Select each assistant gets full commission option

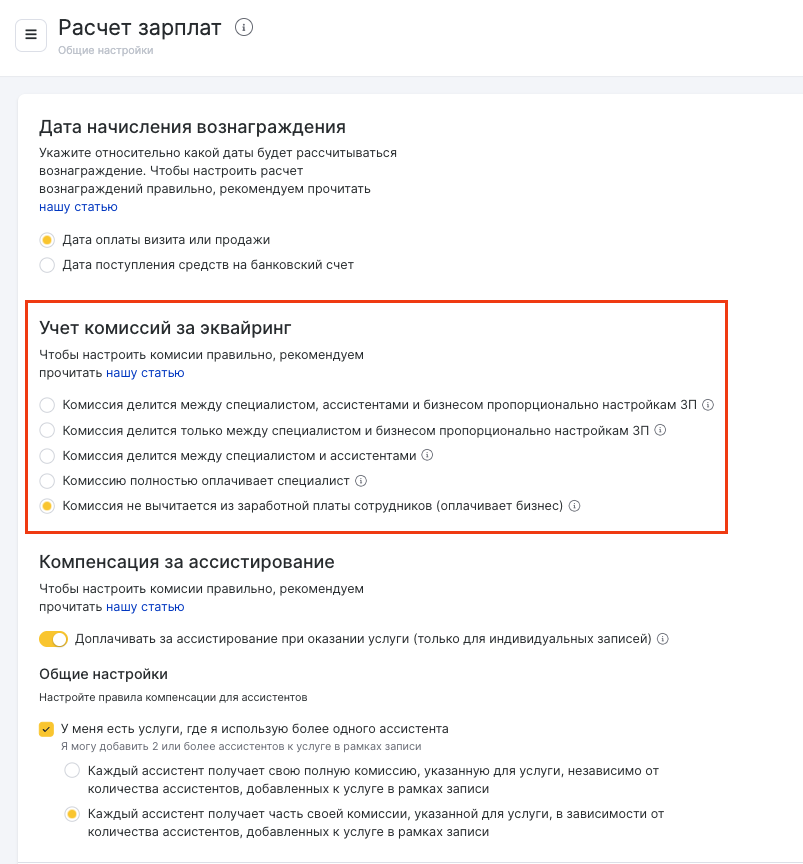pyautogui.click(x=72, y=771)
